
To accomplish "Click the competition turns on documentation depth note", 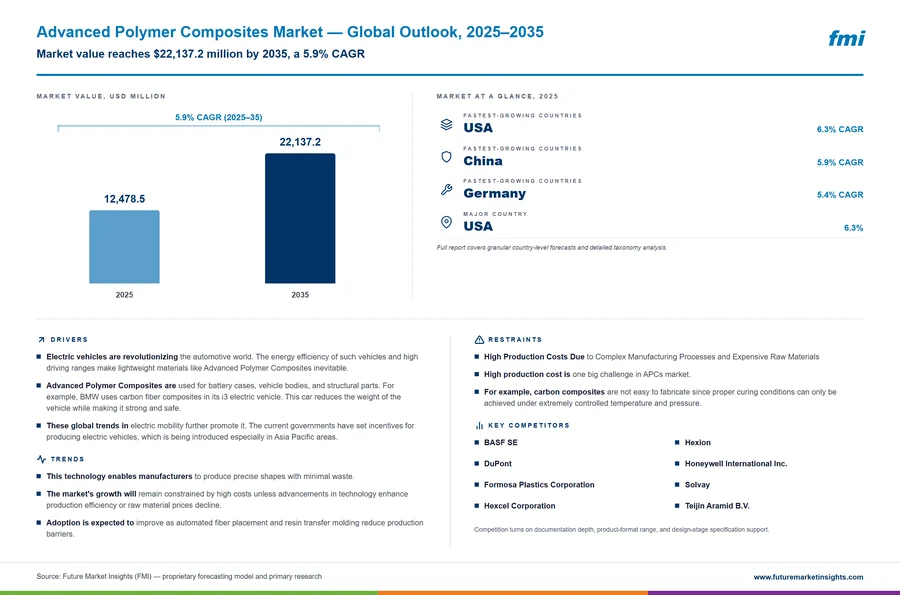I will coord(621,530).
